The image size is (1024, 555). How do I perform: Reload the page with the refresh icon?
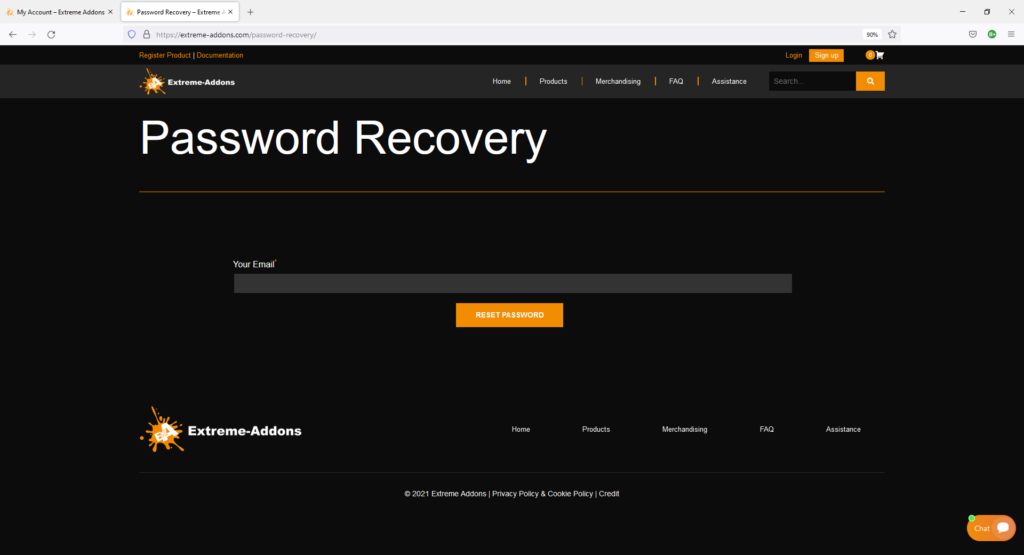pos(51,35)
